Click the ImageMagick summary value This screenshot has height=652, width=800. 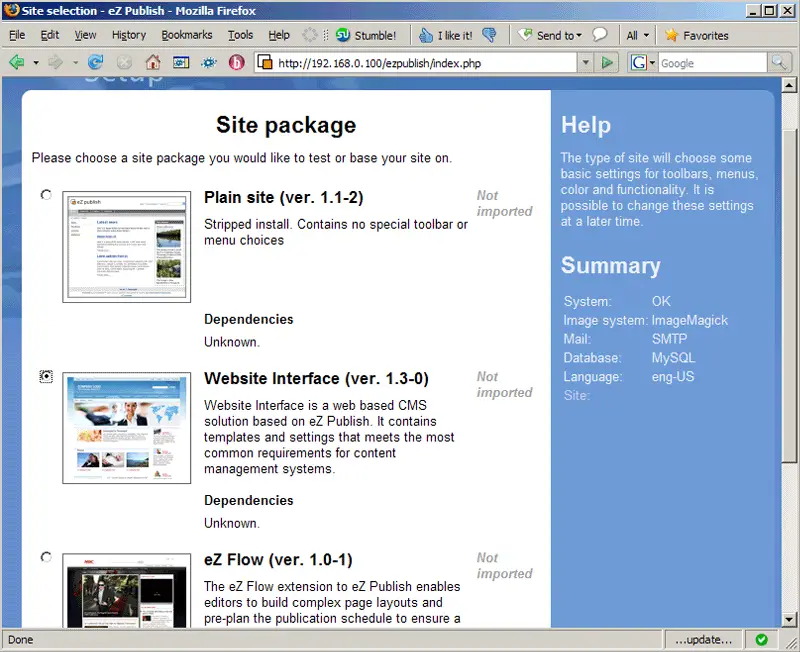click(x=689, y=320)
